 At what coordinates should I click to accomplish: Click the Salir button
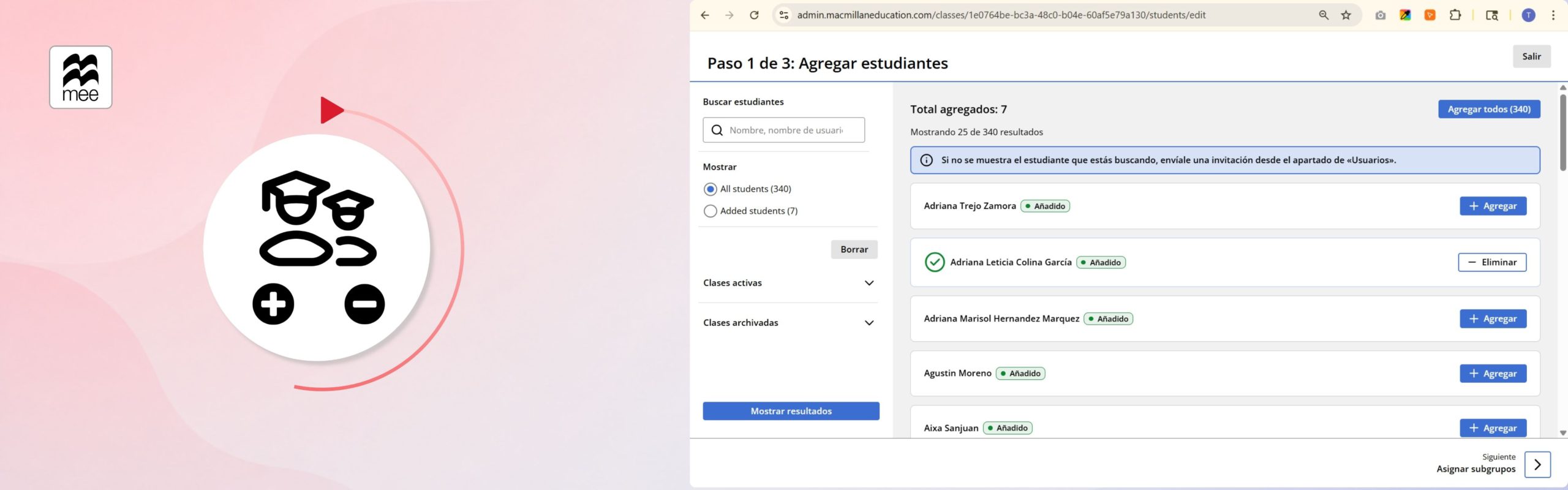pyautogui.click(x=1531, y=56)
